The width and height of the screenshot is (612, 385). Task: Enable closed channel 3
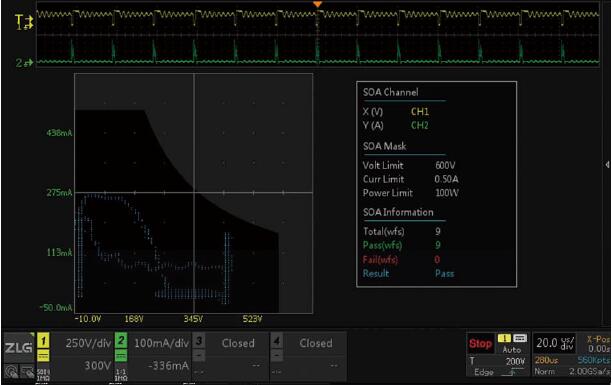point(230,356)
